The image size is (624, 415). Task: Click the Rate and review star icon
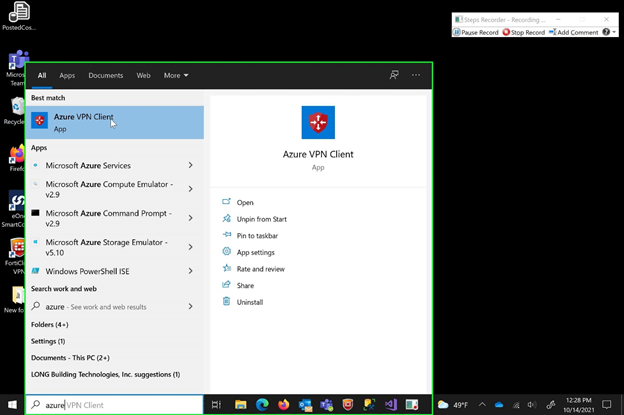[226, 268]
